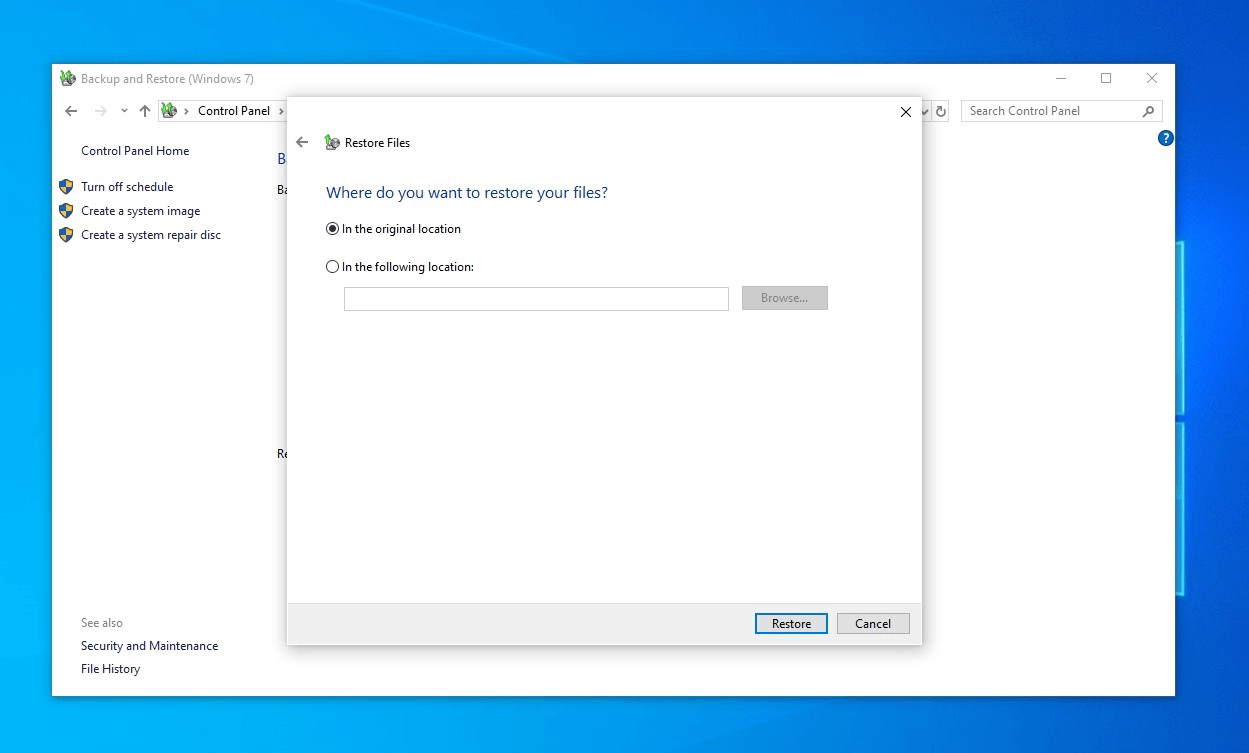Viewport: 1249px width, 753px height.
Task: Expand the address bar history dropdown
Action: click(925, 111)
